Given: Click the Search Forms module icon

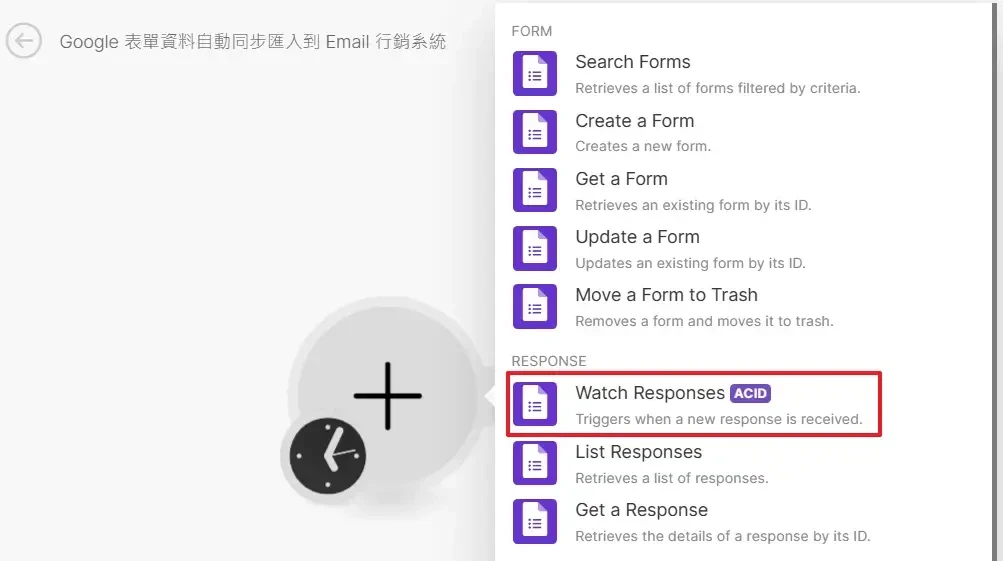Looking at the screenshot, I should point(535,74).
